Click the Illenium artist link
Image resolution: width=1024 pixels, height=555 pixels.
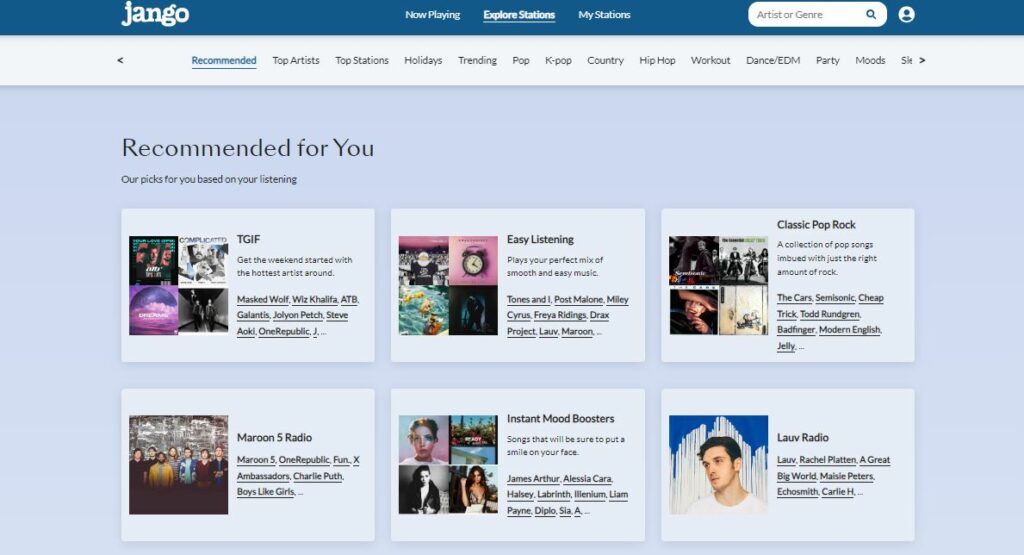[590, 494]
